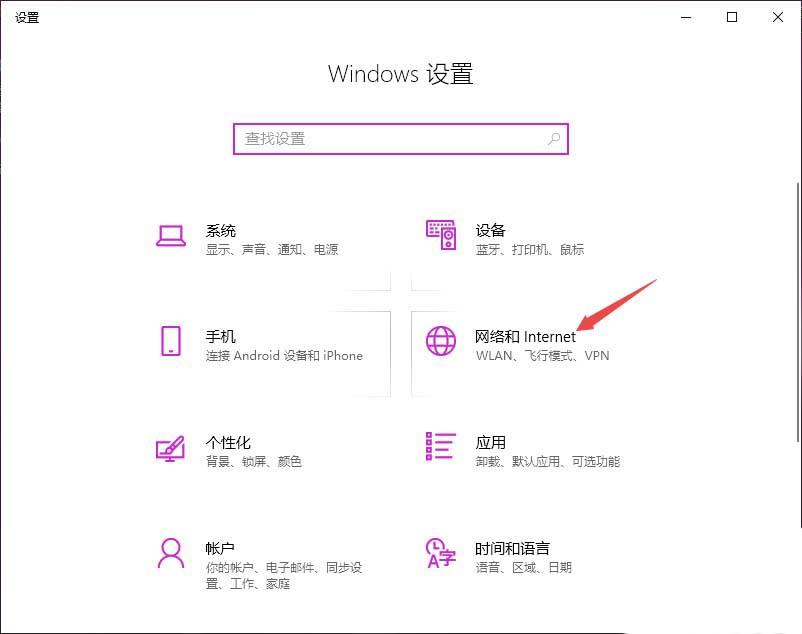Select the 设备 heading

tap(491, 231)
